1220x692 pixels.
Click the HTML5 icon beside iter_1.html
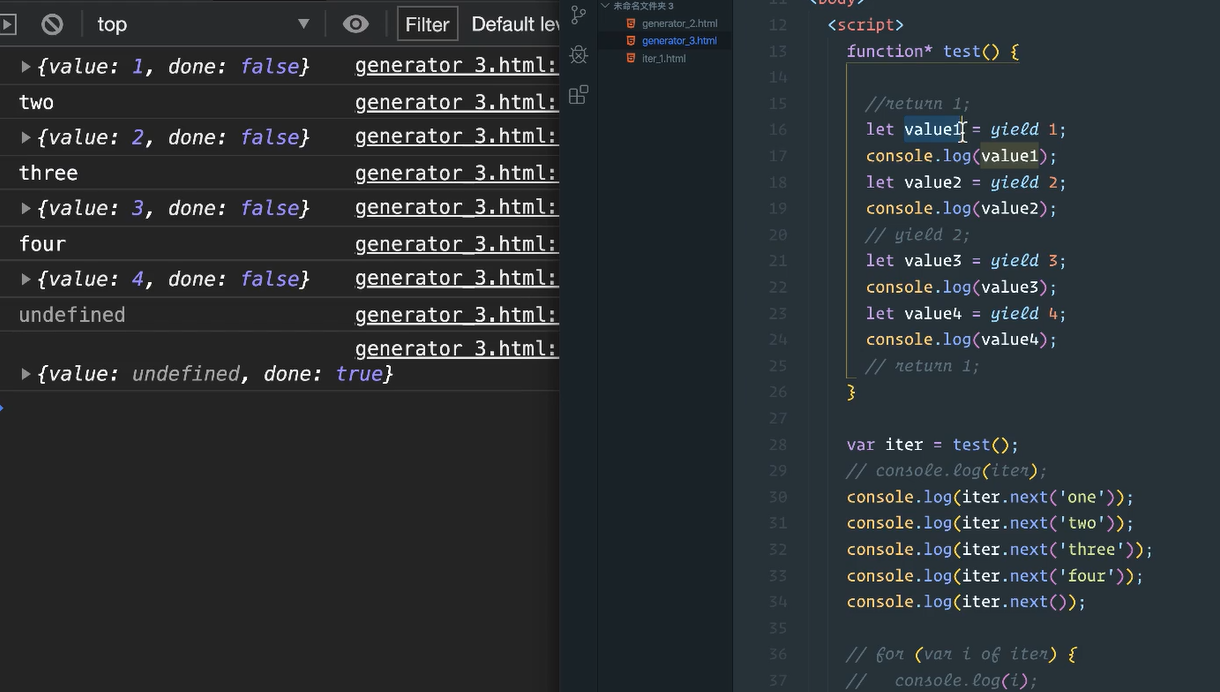coord(631,58)
